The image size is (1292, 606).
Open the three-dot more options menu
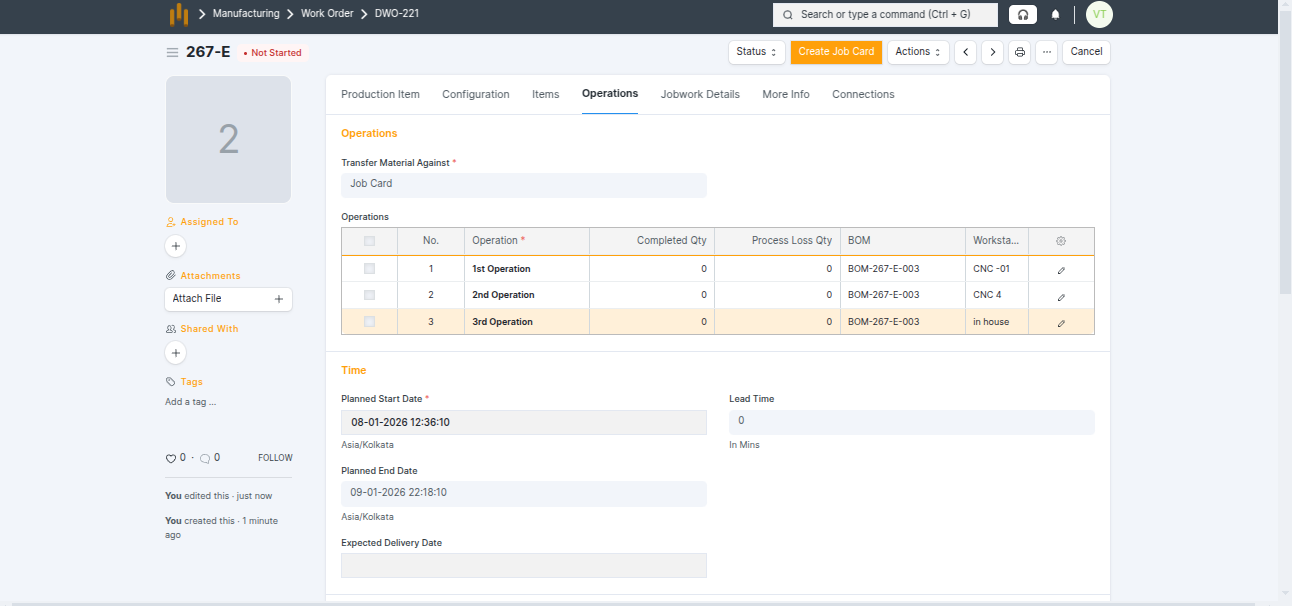[1046, 52]
